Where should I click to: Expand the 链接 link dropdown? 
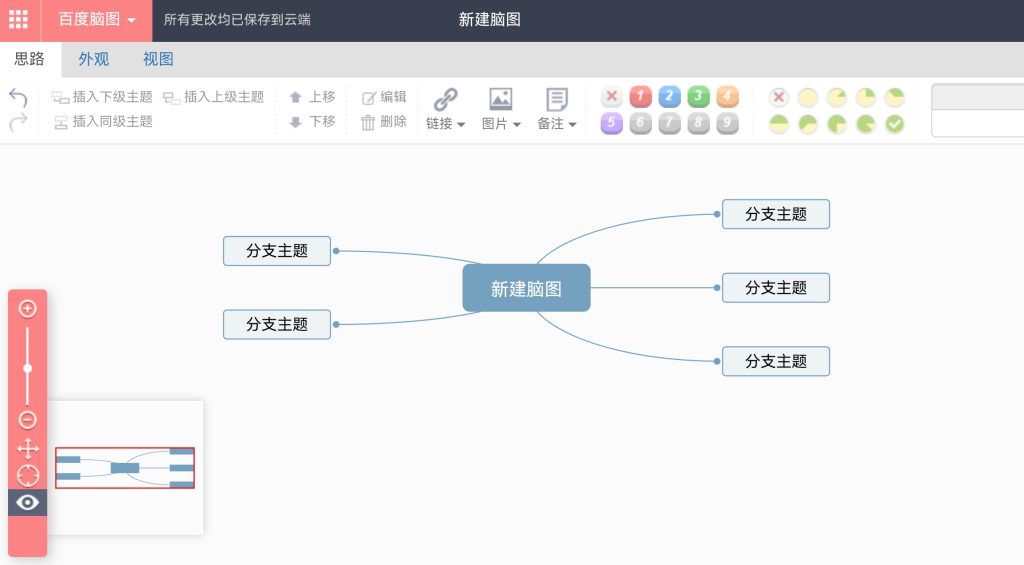pos(446,124)
